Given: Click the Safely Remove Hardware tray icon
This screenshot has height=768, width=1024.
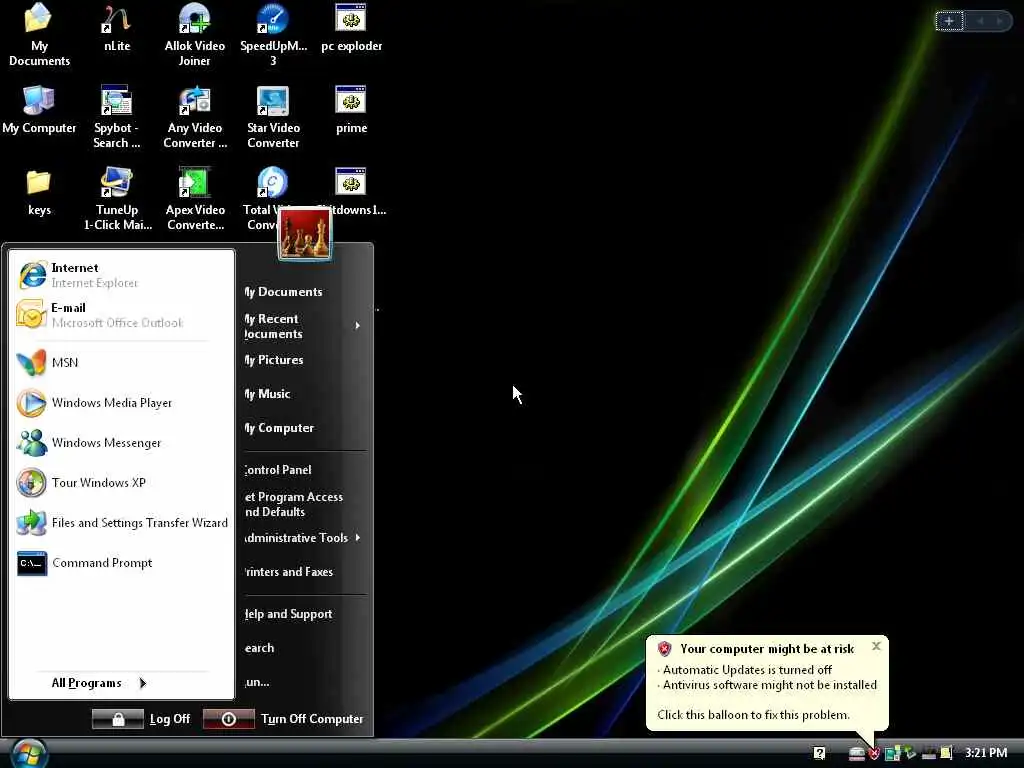Looking at the screenshot, I should (857, 754).
